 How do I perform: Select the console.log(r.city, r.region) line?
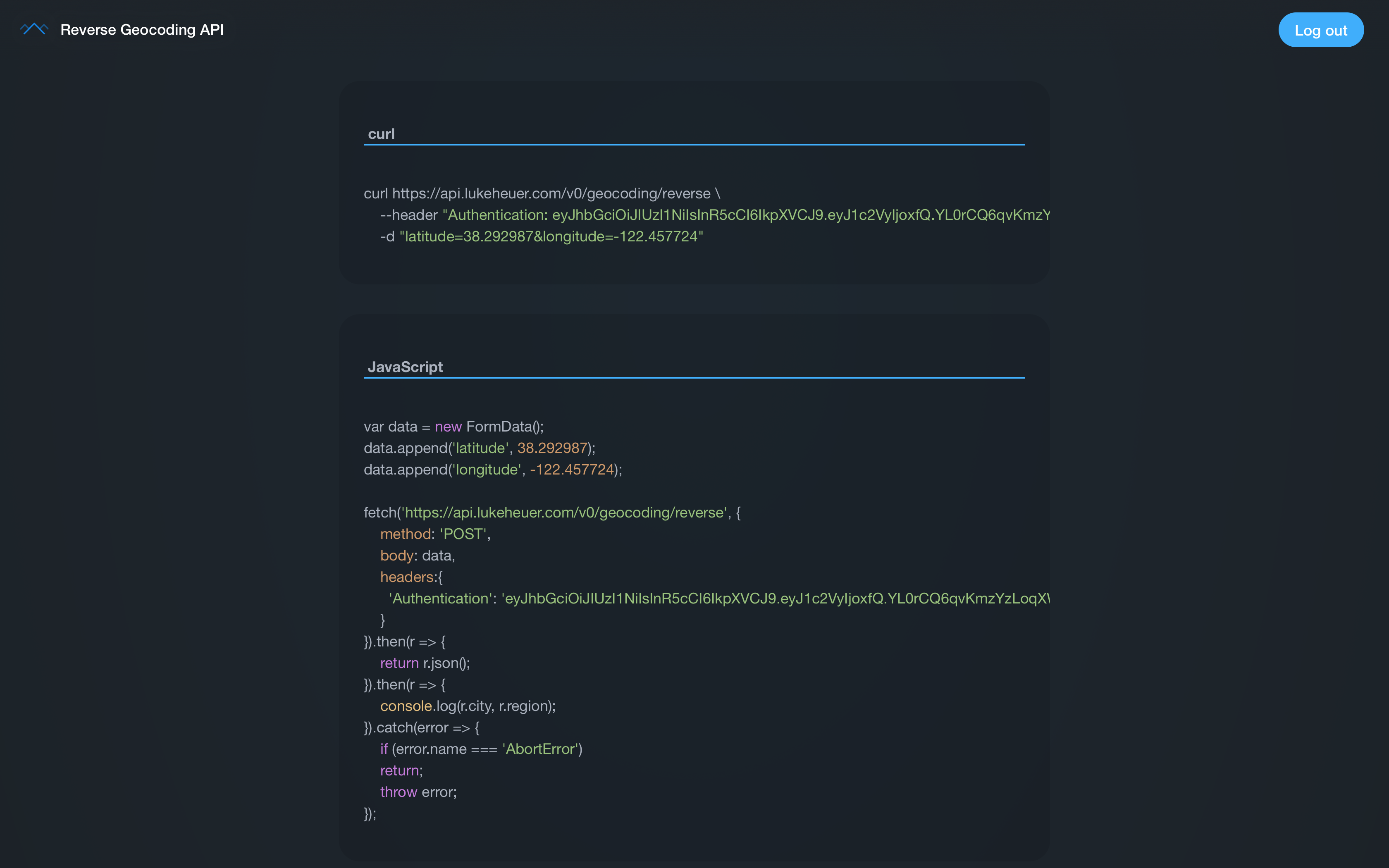click(x=467, y=706)
